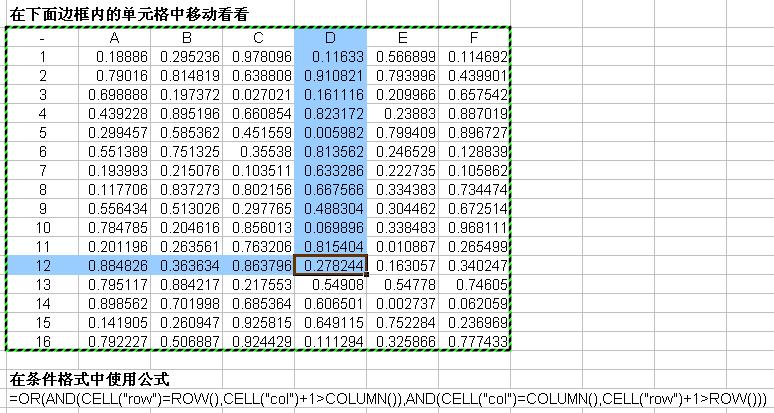Viewport: 774px width, 413px height.
Task: Select cell with value 0.114692
Action: point(474,57)
